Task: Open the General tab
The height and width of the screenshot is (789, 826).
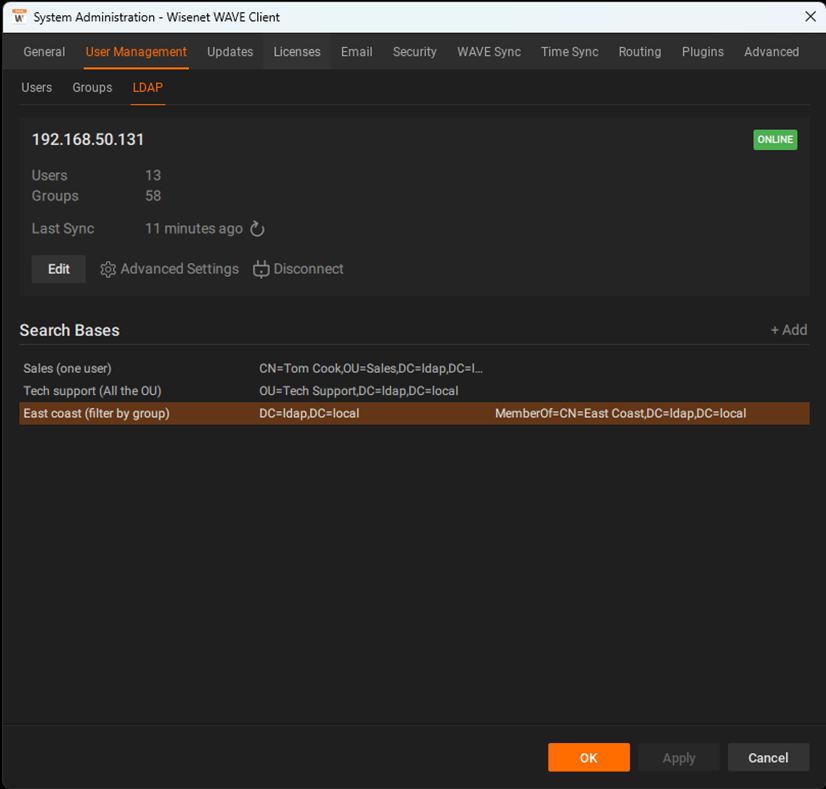Action: tap(44, 52)
